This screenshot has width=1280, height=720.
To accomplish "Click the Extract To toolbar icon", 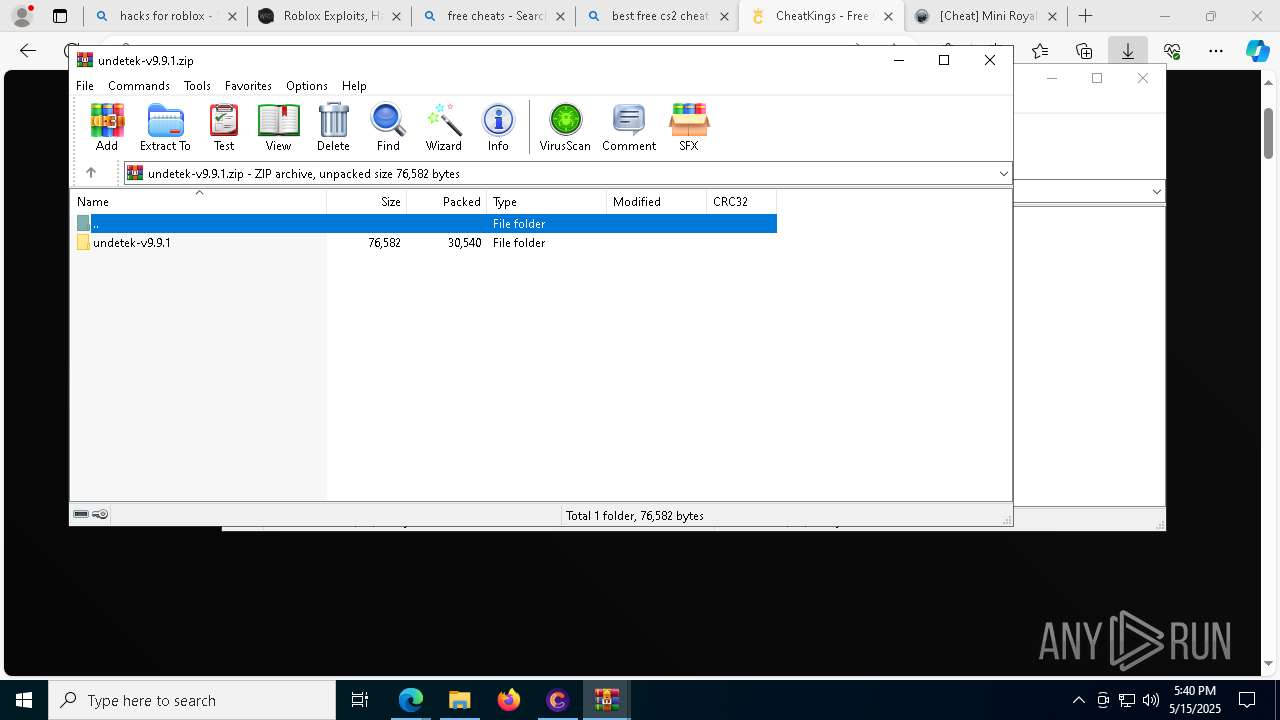I will (165, 127).
